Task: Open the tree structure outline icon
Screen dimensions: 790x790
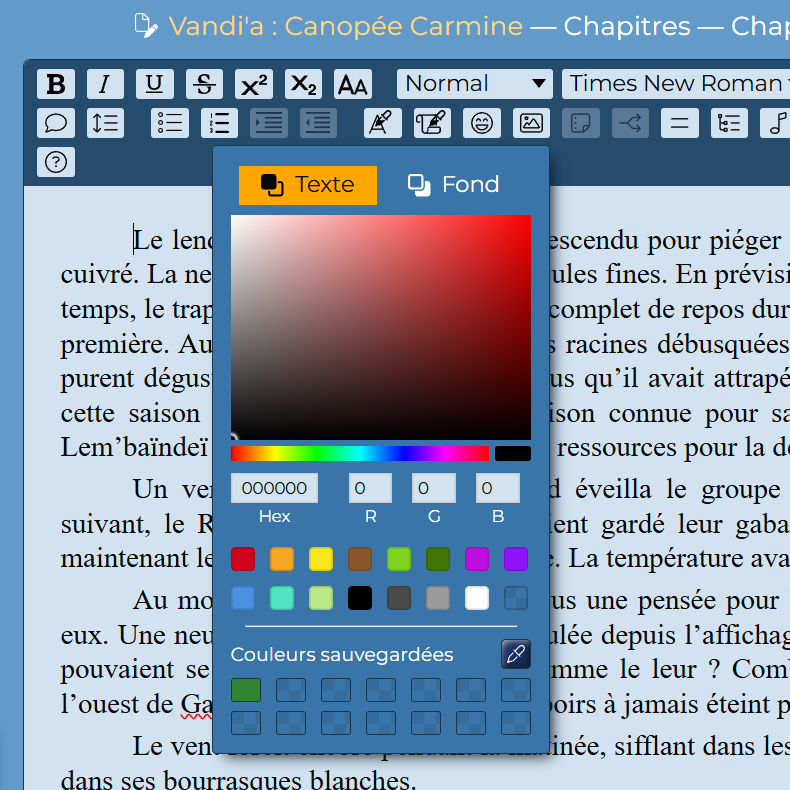Action: tap(729, 123)
